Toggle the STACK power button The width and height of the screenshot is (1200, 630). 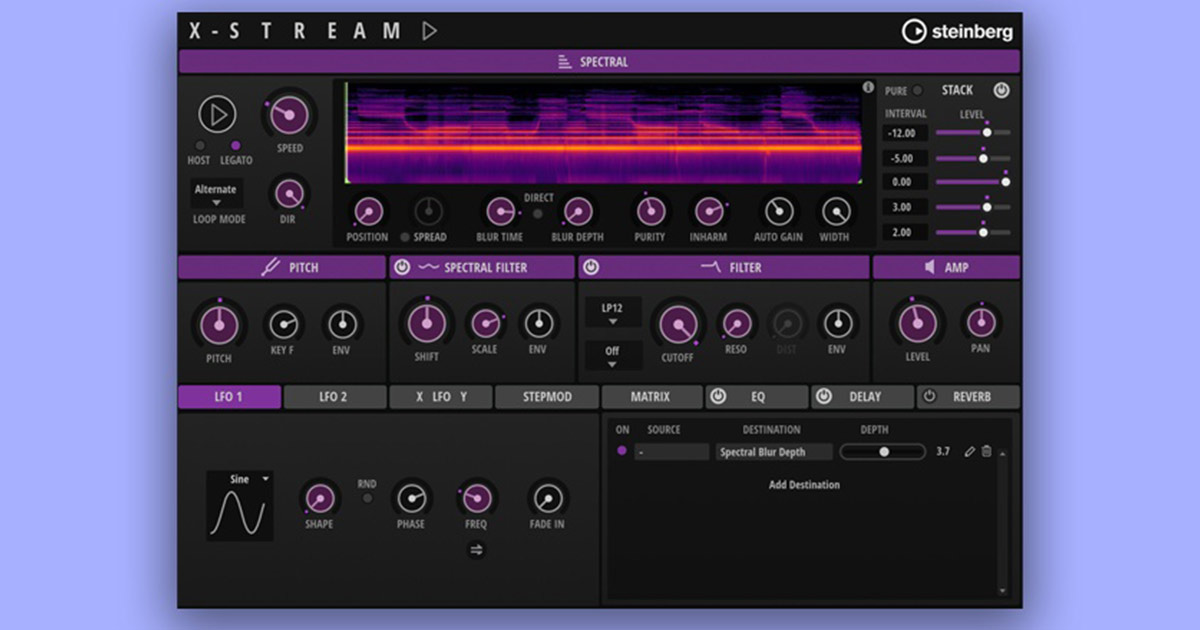click(x=1001, y=90)
